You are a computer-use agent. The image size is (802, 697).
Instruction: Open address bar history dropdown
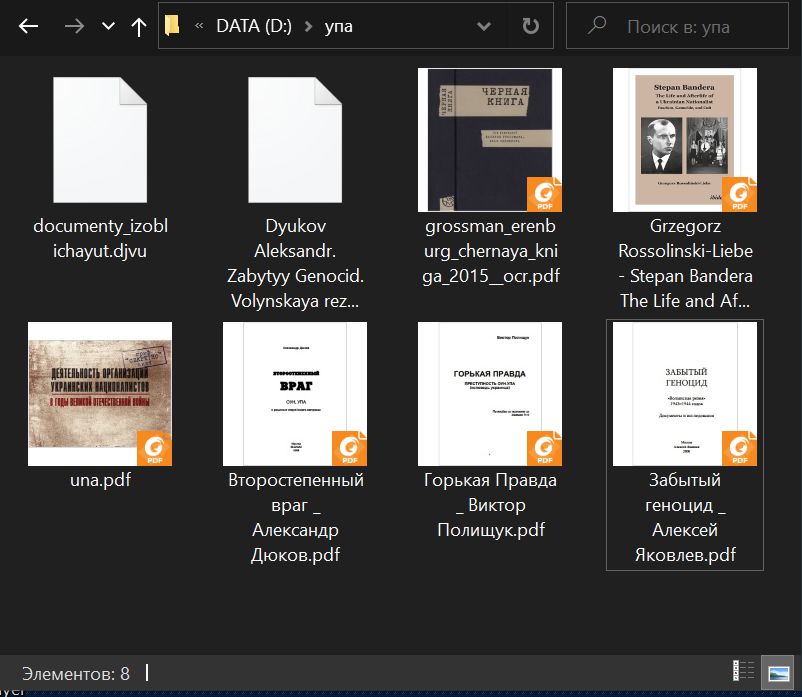point(484,26)
